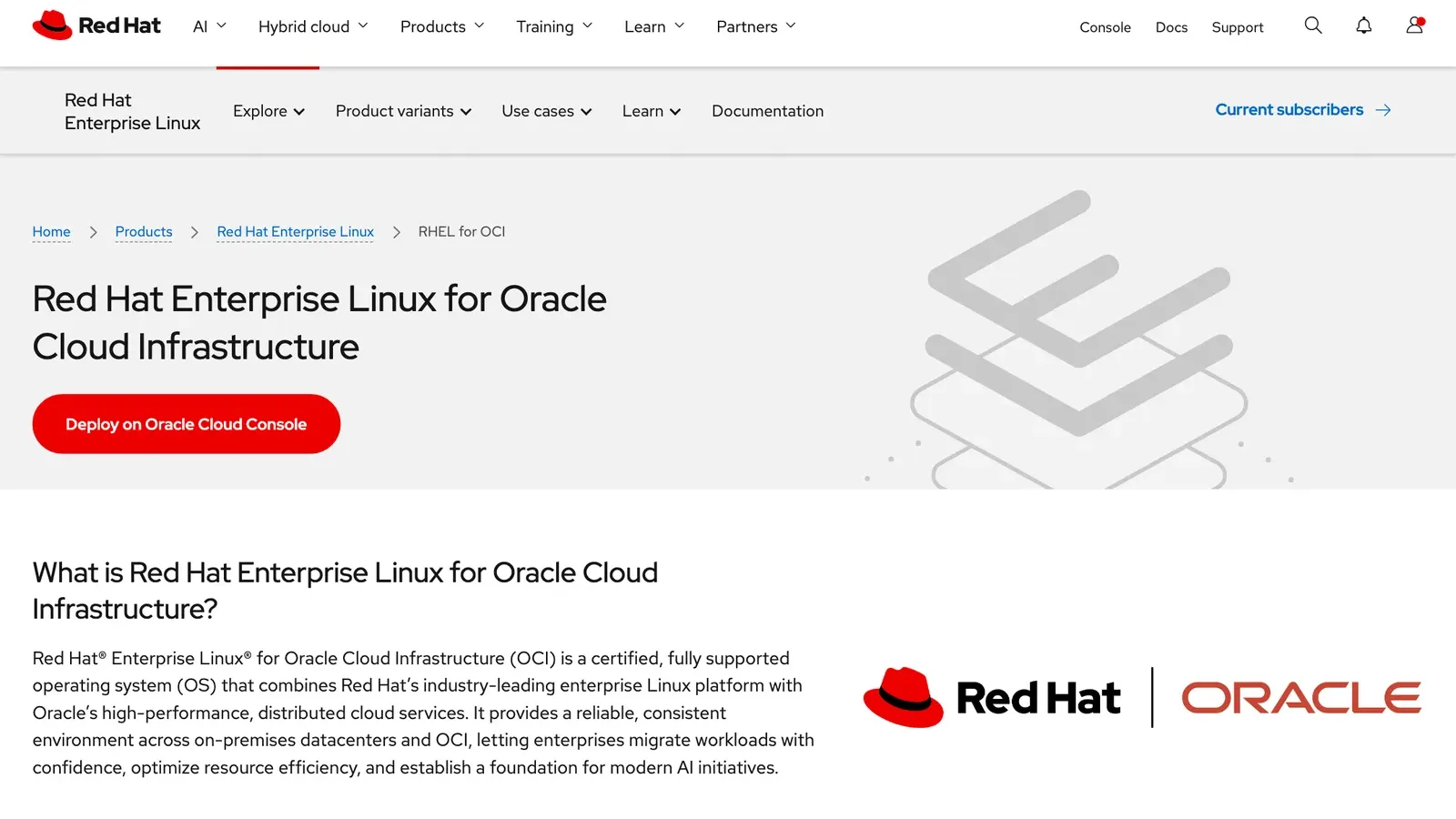Expand the Hybrid cloud menu
The image size is (1456, 819).
pyautogui.click(x=313, y=26)
